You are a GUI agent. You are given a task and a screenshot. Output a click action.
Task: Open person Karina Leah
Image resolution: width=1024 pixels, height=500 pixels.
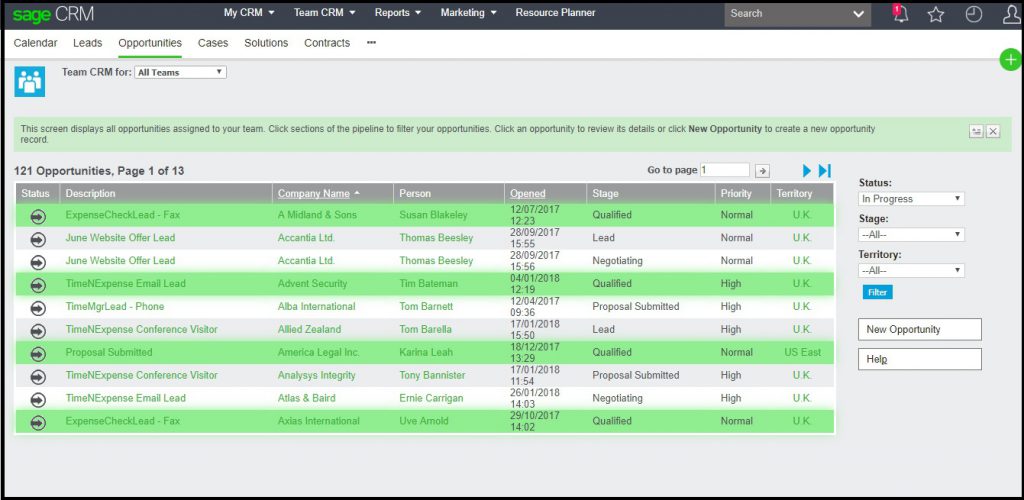pos(426,352)
